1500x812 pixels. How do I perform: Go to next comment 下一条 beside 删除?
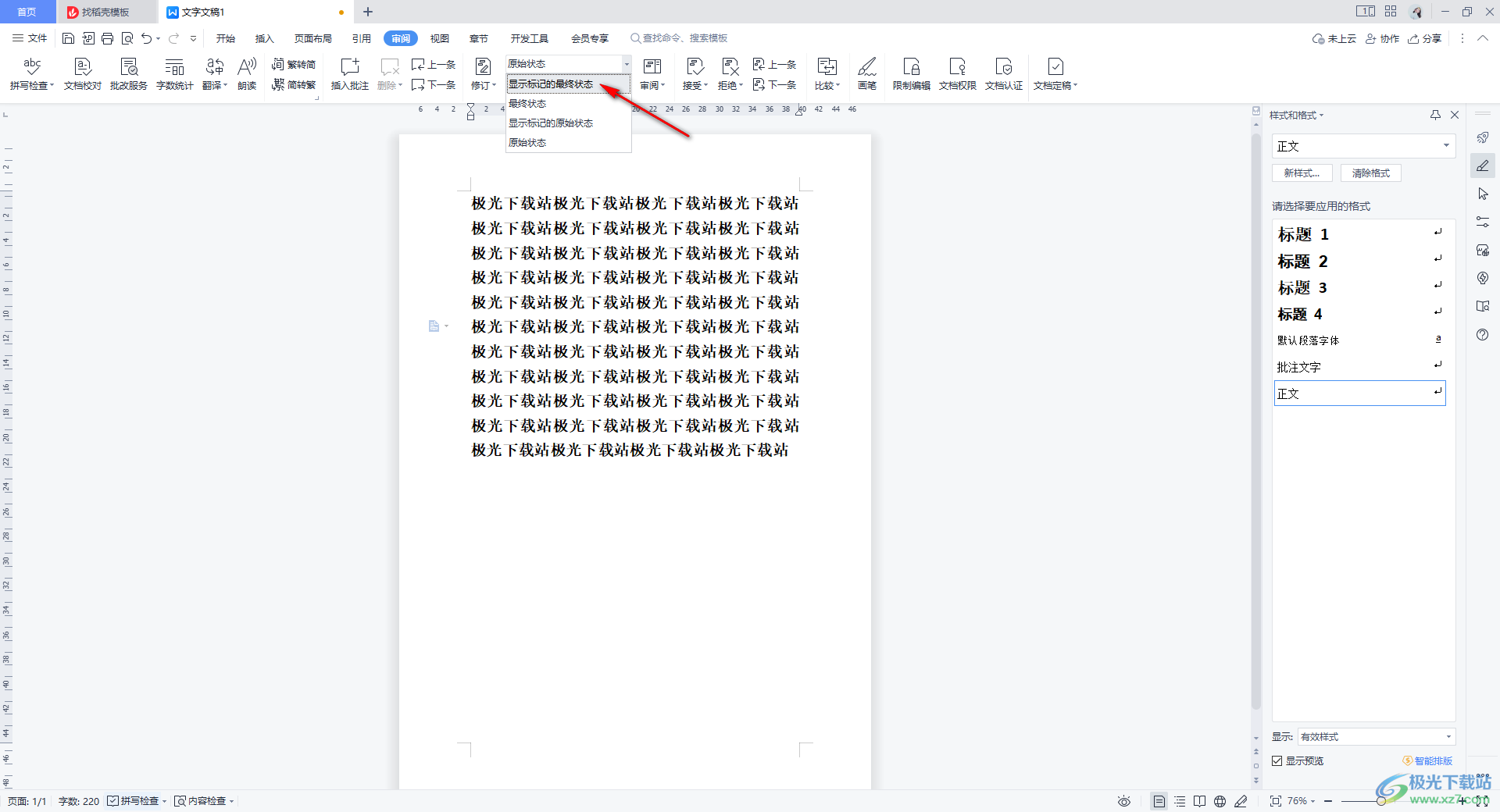pos(434,84)
